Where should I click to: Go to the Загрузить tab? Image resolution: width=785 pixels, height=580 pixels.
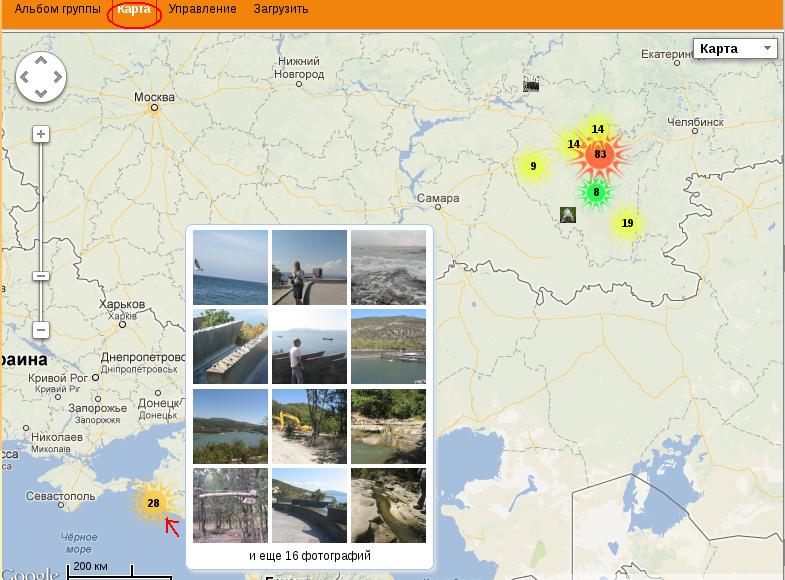pos(281,9)
